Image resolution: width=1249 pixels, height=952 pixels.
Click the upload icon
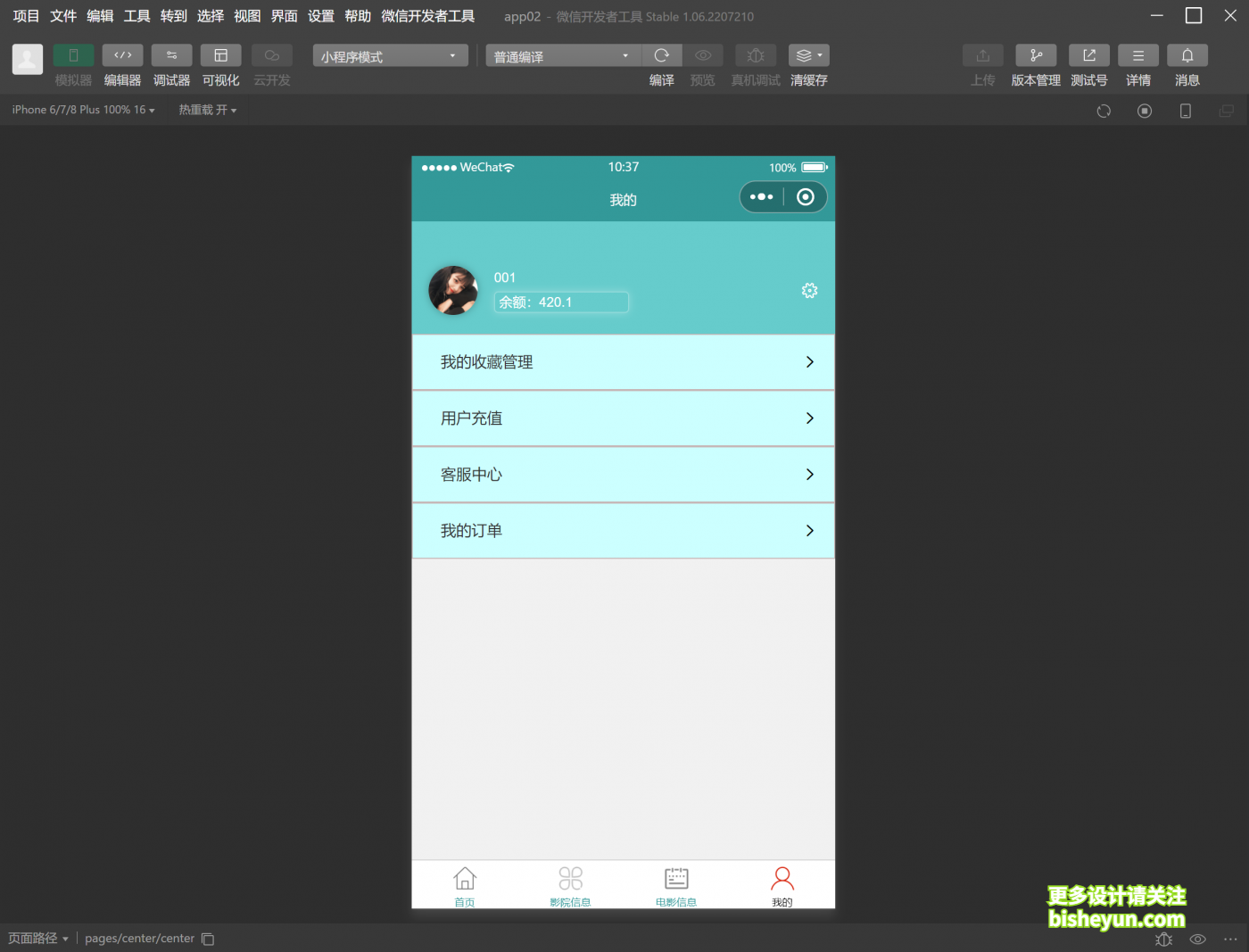(x=983, y=55)
